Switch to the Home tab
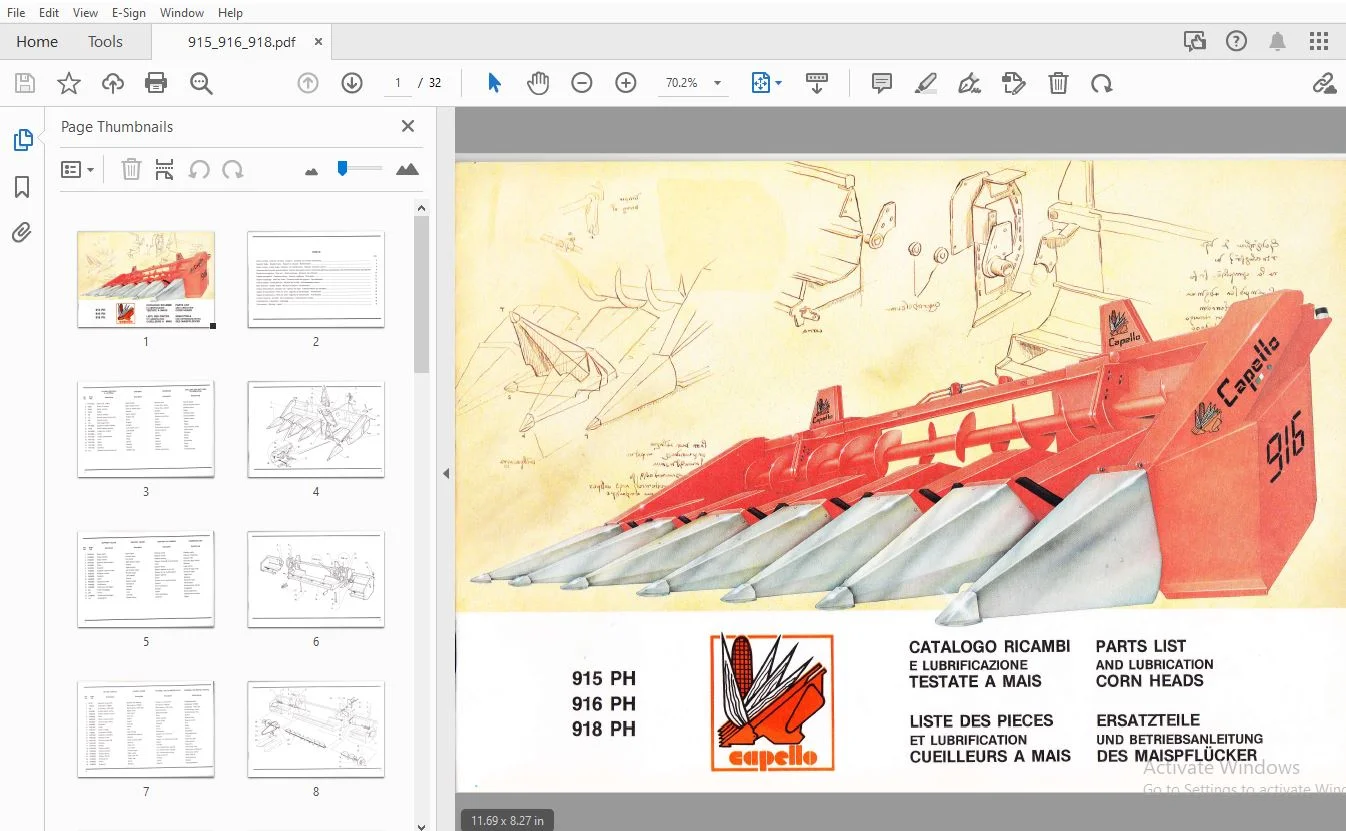The image size is (1346, 831). [37, 41]
